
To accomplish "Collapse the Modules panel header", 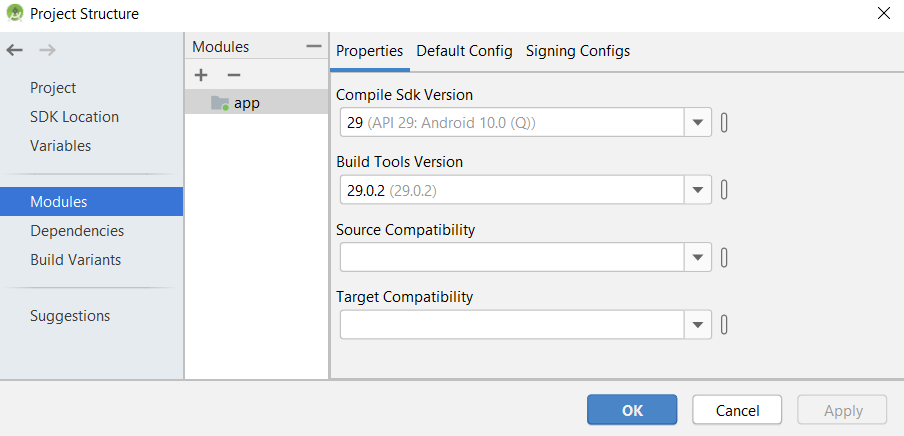I will [314, 47].
